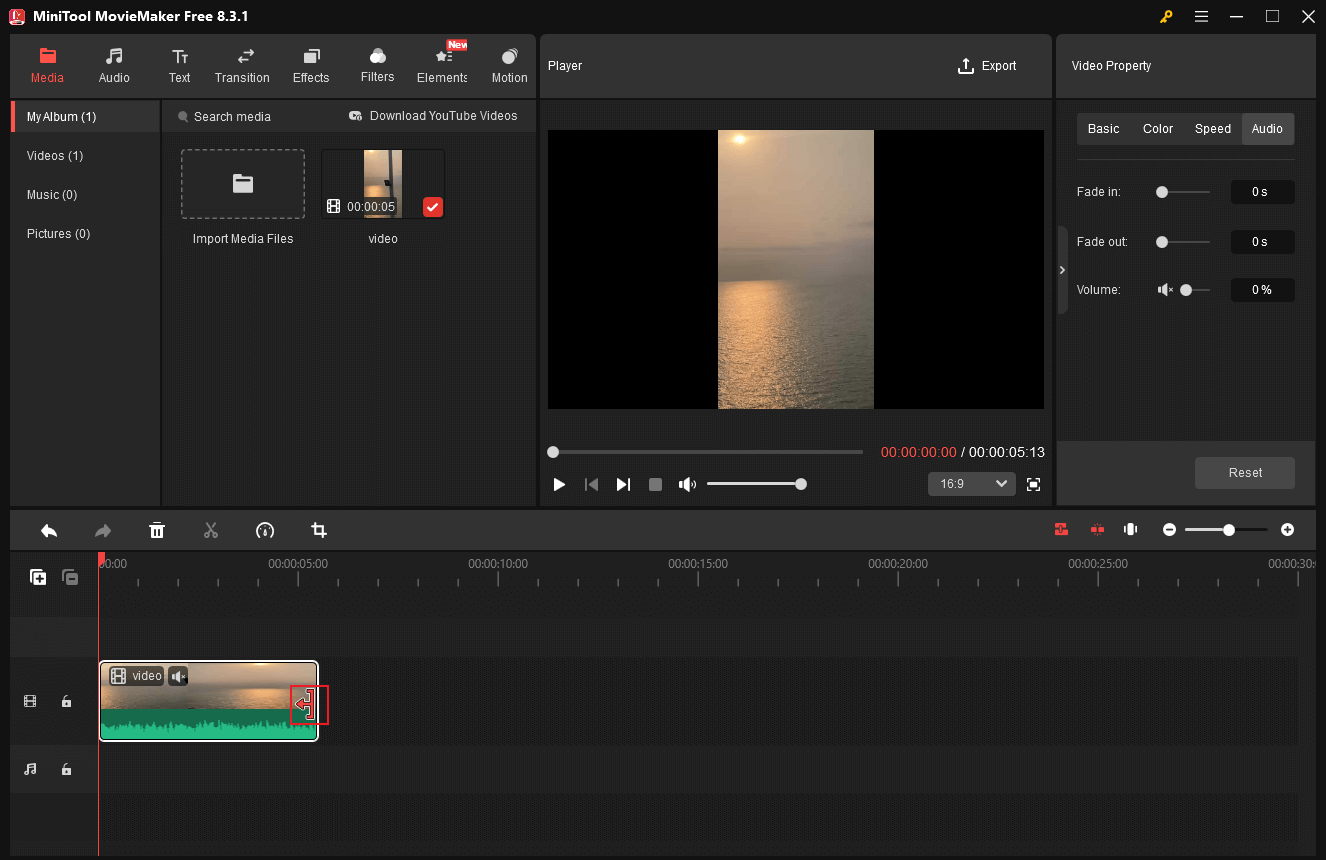Collapse the Video Property panel chevron

[1062, 269]
